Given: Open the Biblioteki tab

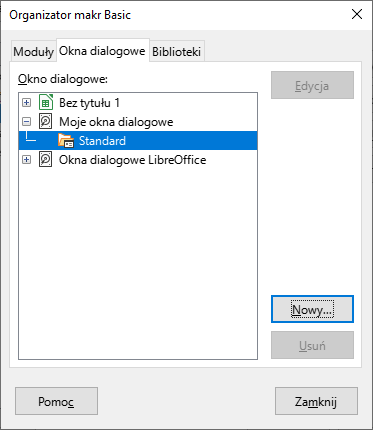Looking at the screenshot, I should click(x=176, y=52).
